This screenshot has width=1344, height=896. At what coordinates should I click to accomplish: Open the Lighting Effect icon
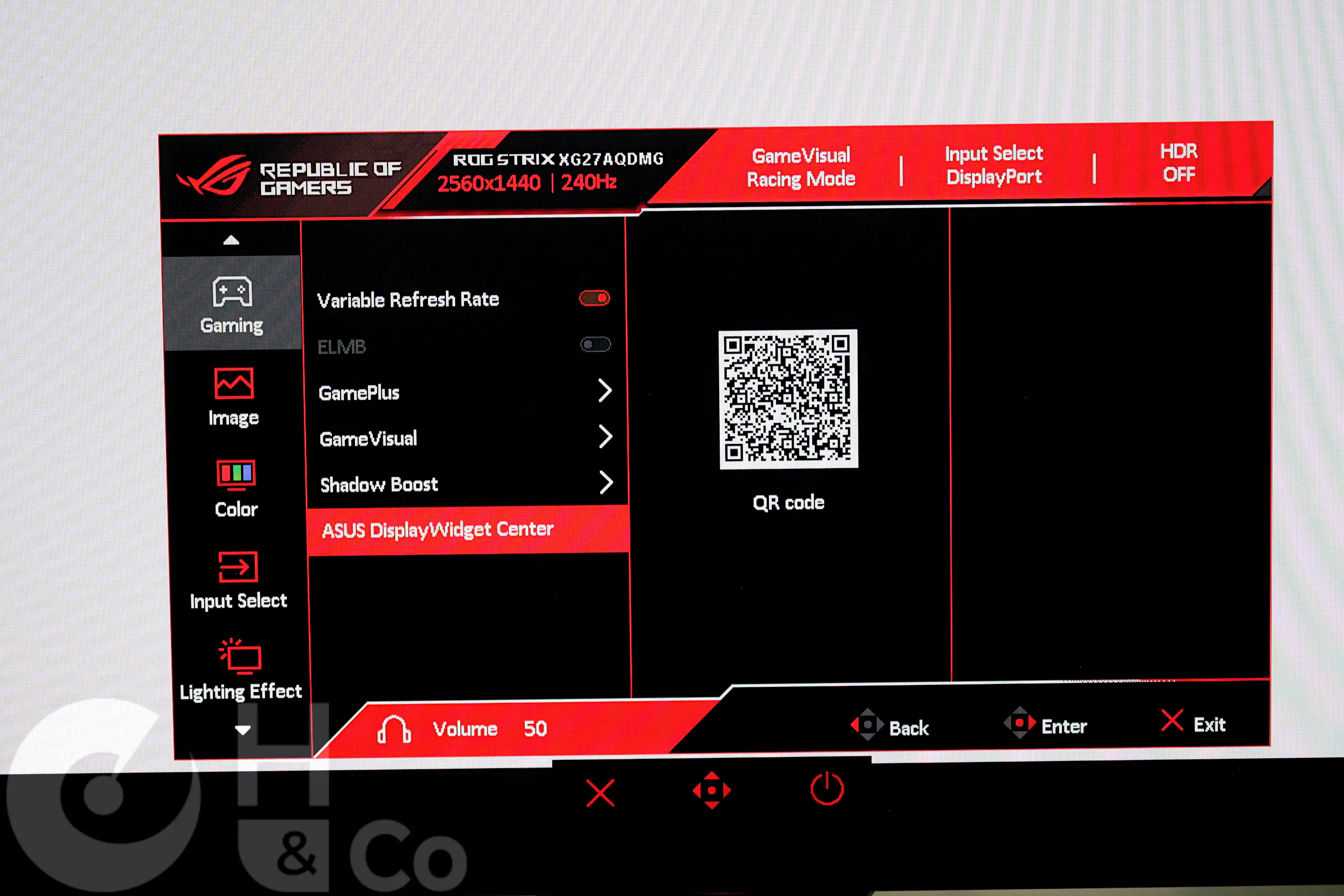[240, 656]
